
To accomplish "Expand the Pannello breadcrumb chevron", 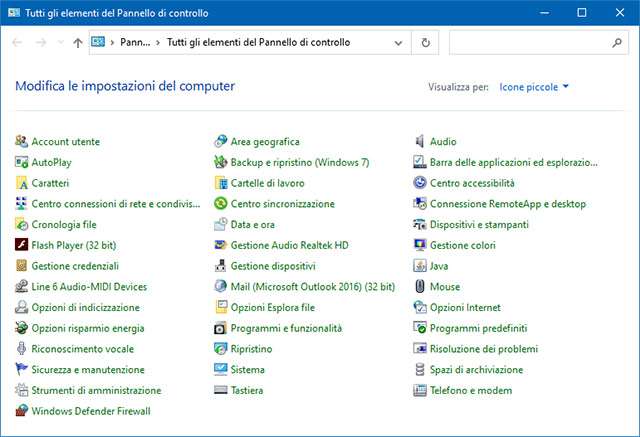I will (x=160, y=43).
